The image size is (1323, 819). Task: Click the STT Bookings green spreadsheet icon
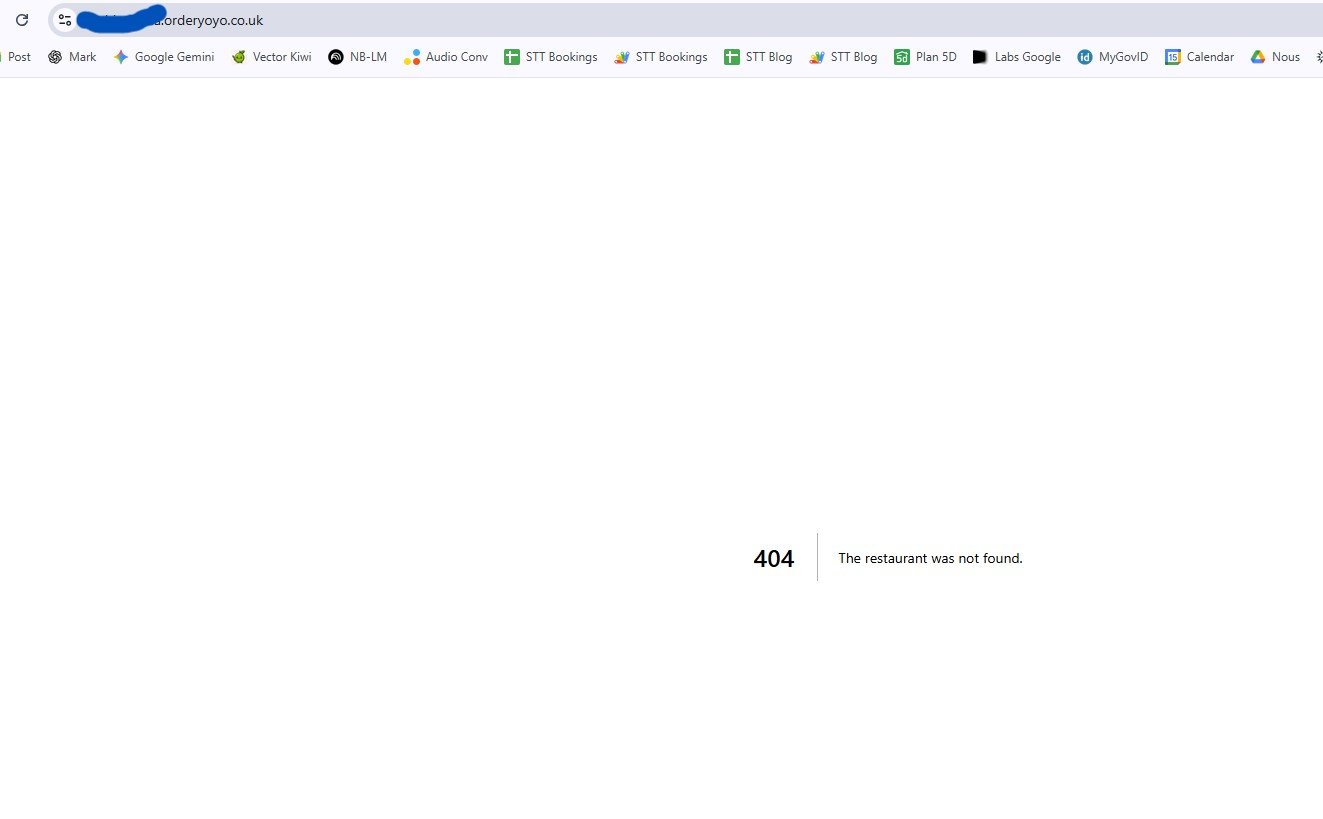tap(512, 57)
